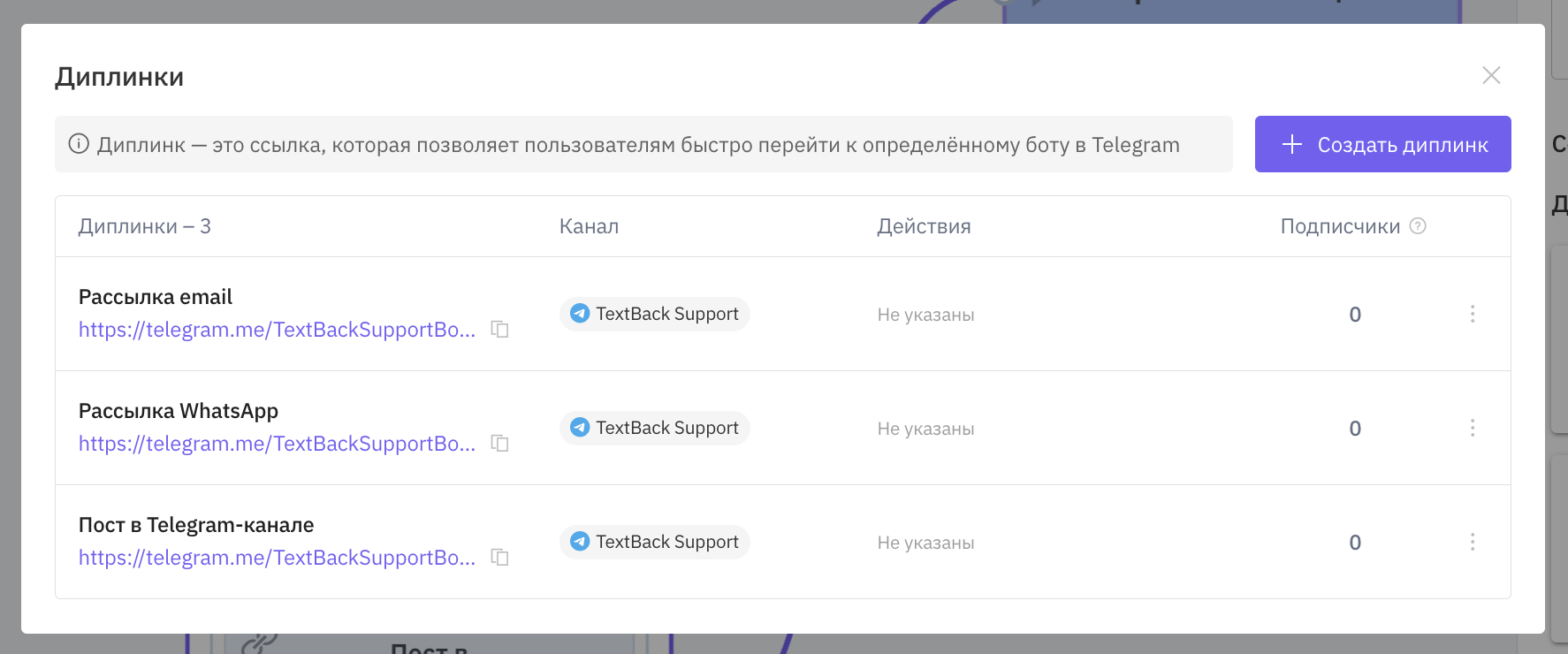
Task: Click the Рассылка email title
Action: coord(156,297)
